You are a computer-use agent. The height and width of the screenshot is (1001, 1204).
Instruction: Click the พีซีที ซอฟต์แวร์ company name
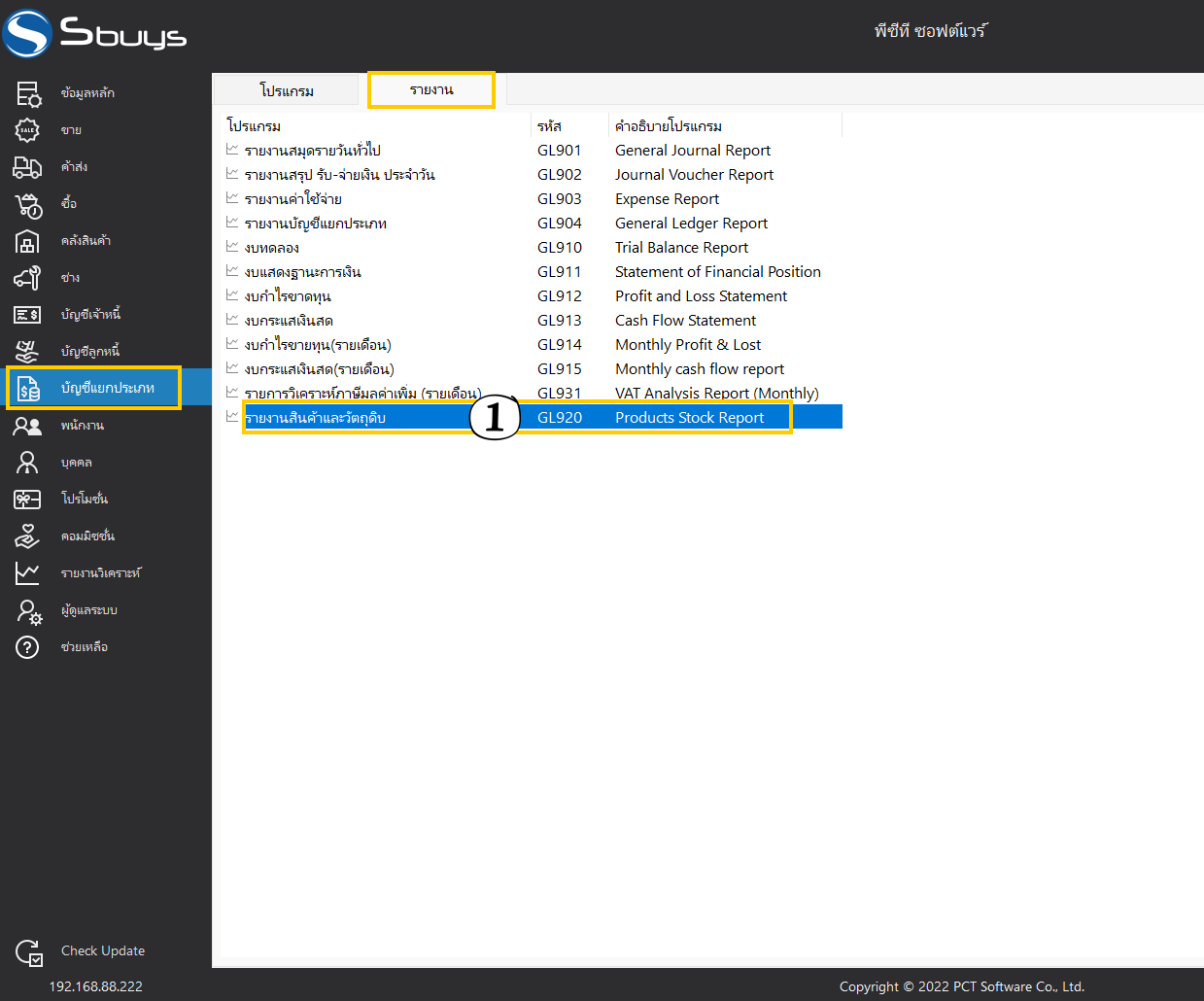point(930,31)
